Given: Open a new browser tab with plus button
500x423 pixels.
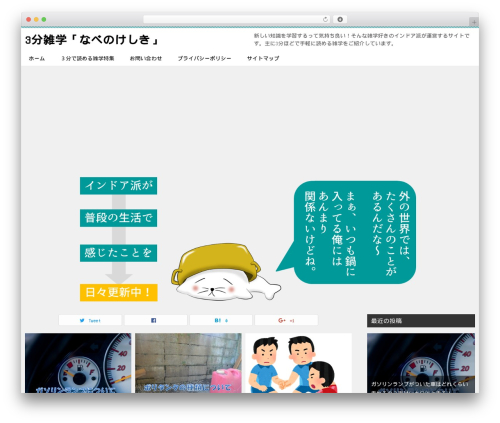Looking at the screenshot, I should (x=474, y=22).
